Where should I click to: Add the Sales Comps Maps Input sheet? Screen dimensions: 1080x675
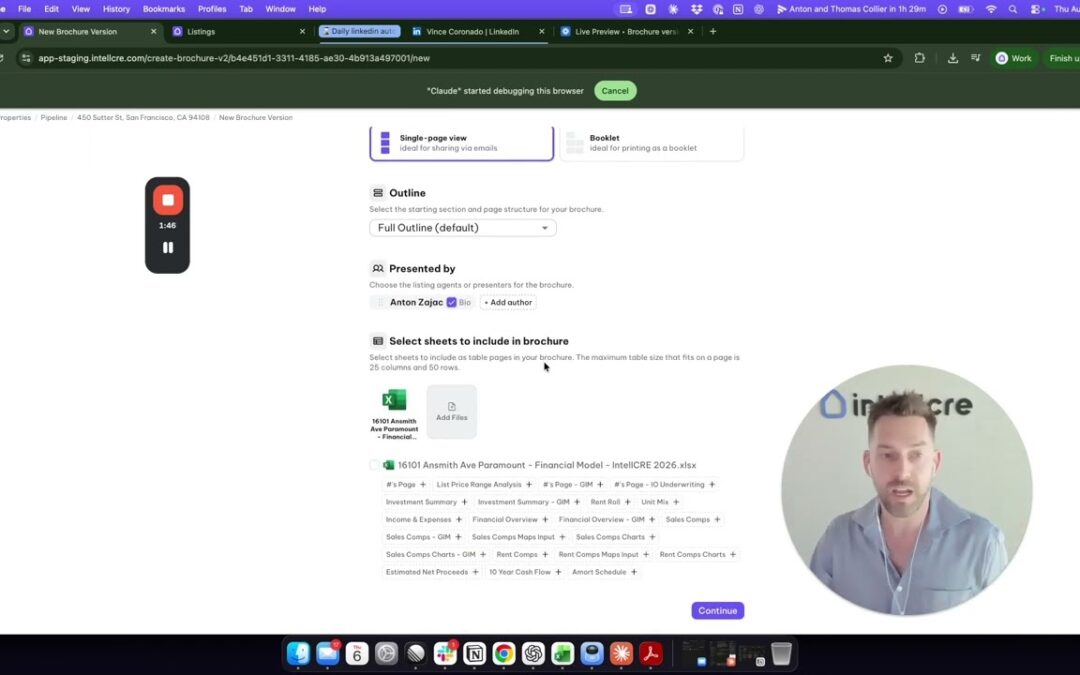tap(562, 537)
